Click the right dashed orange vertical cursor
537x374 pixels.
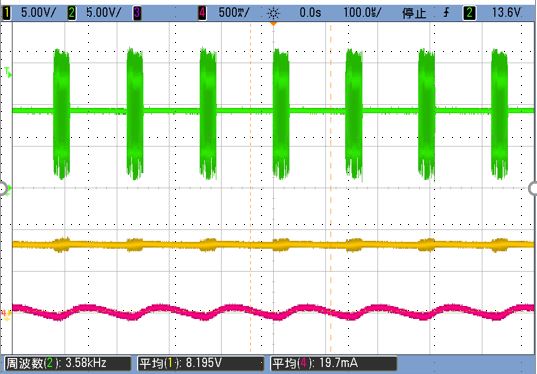[330, 188]
